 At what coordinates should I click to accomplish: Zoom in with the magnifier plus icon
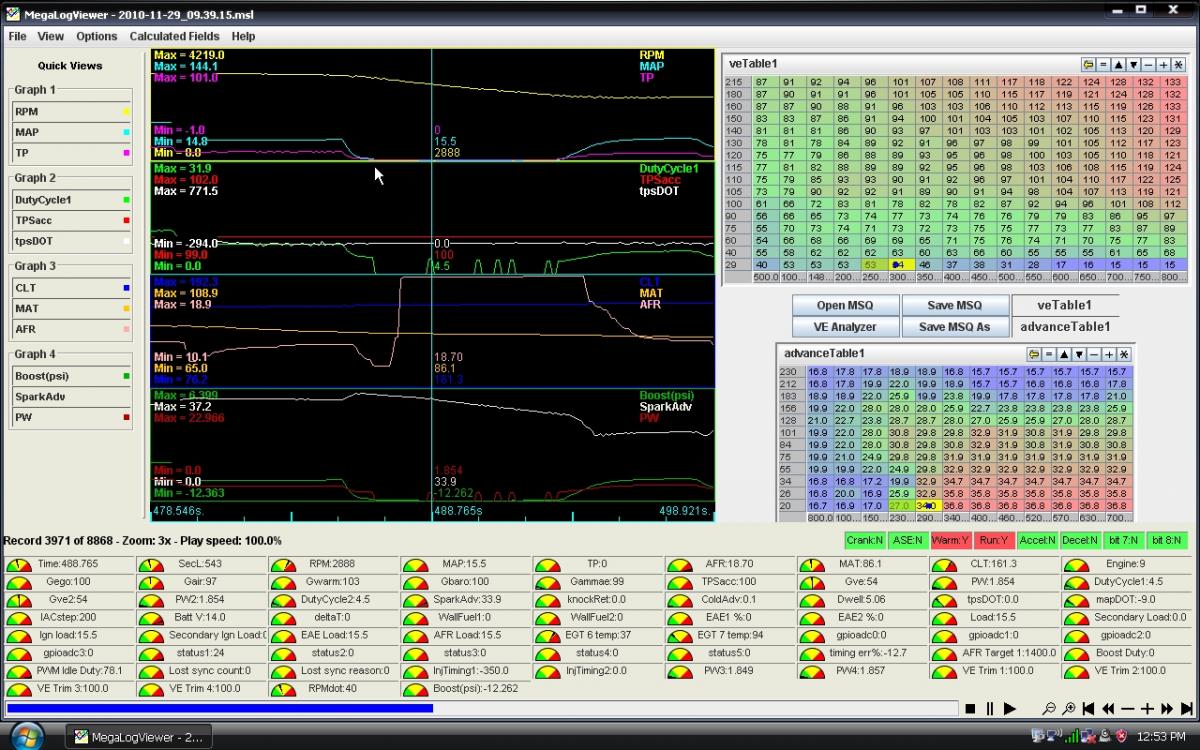pos(1069,708)
